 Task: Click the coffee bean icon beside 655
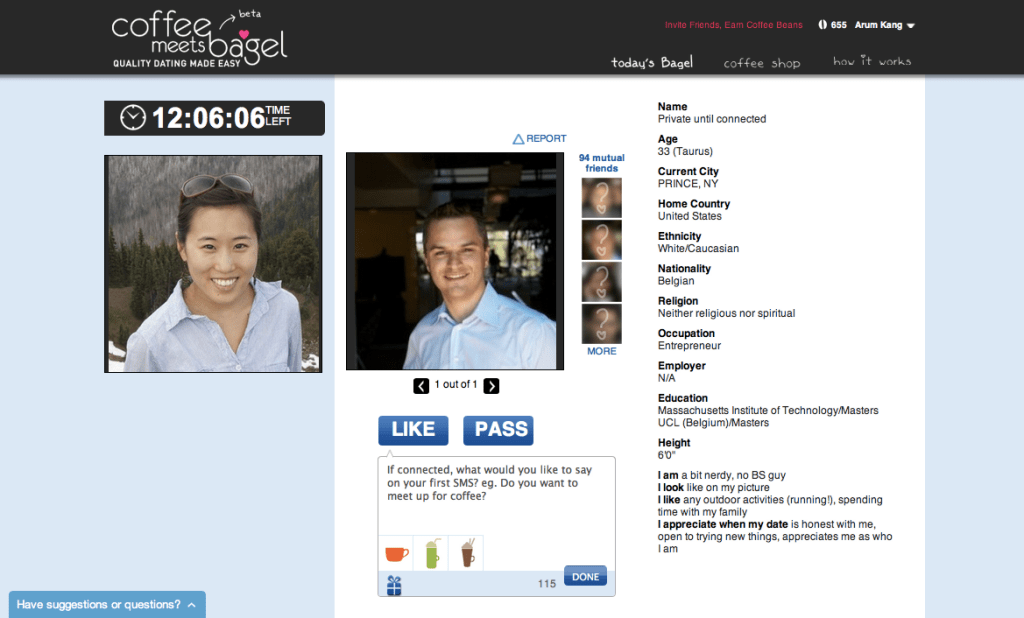(x=822, y=25)
